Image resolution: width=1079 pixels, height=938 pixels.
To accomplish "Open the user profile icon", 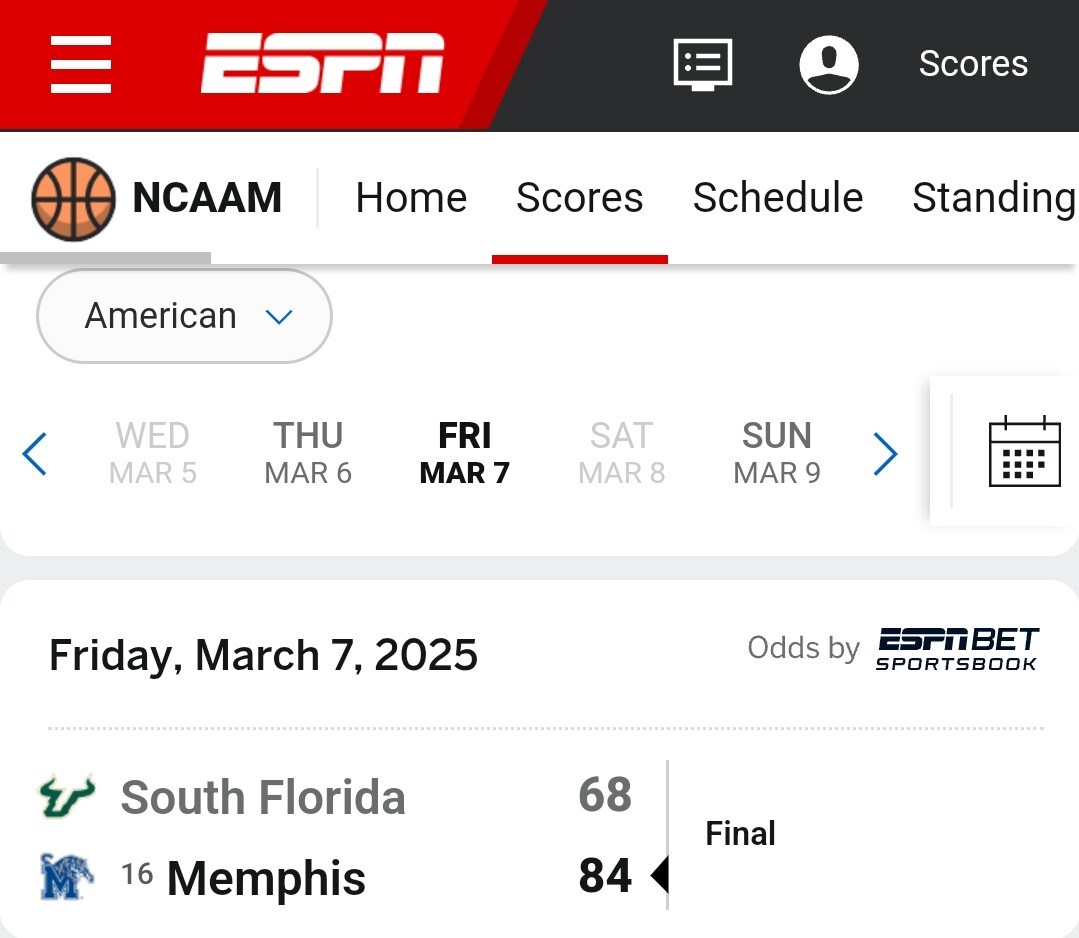I will pos(829,65).
